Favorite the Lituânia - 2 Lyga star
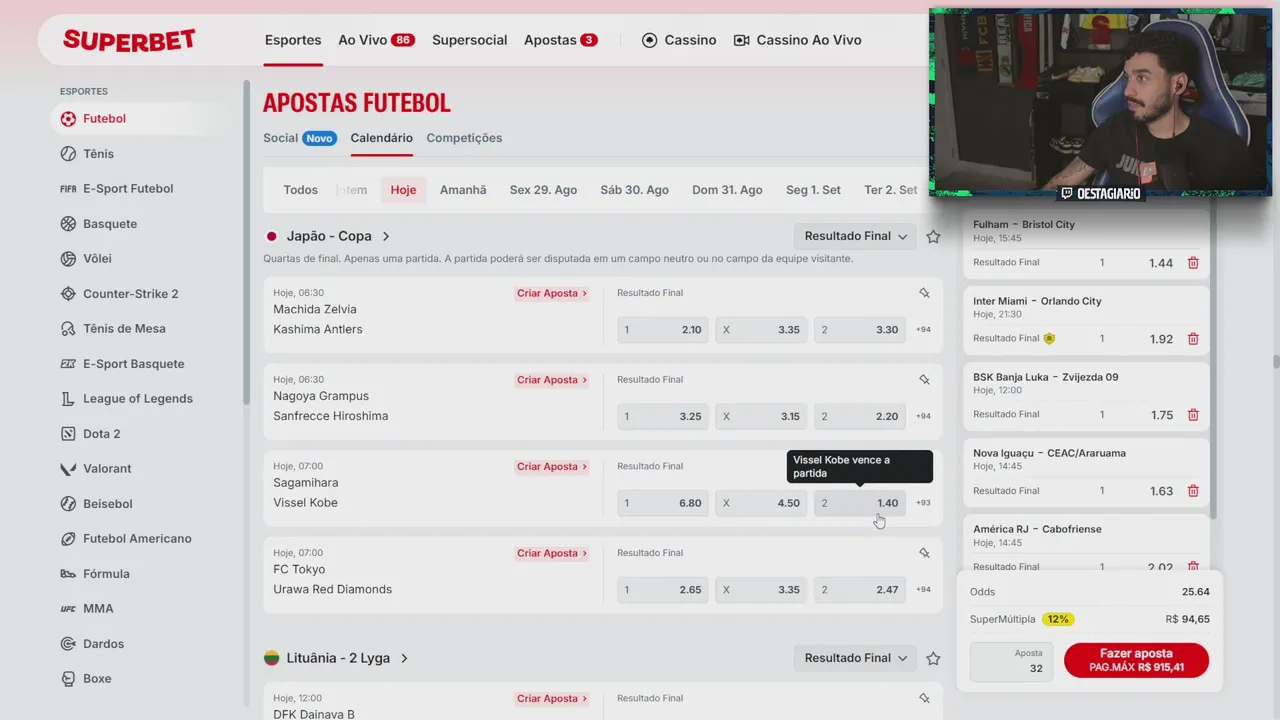The width and height of the screenshot is (1280, 720). click(933, 659)
